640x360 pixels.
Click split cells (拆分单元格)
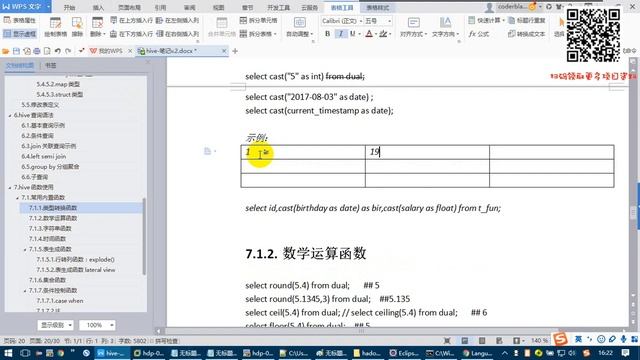(x=258, y=20)
